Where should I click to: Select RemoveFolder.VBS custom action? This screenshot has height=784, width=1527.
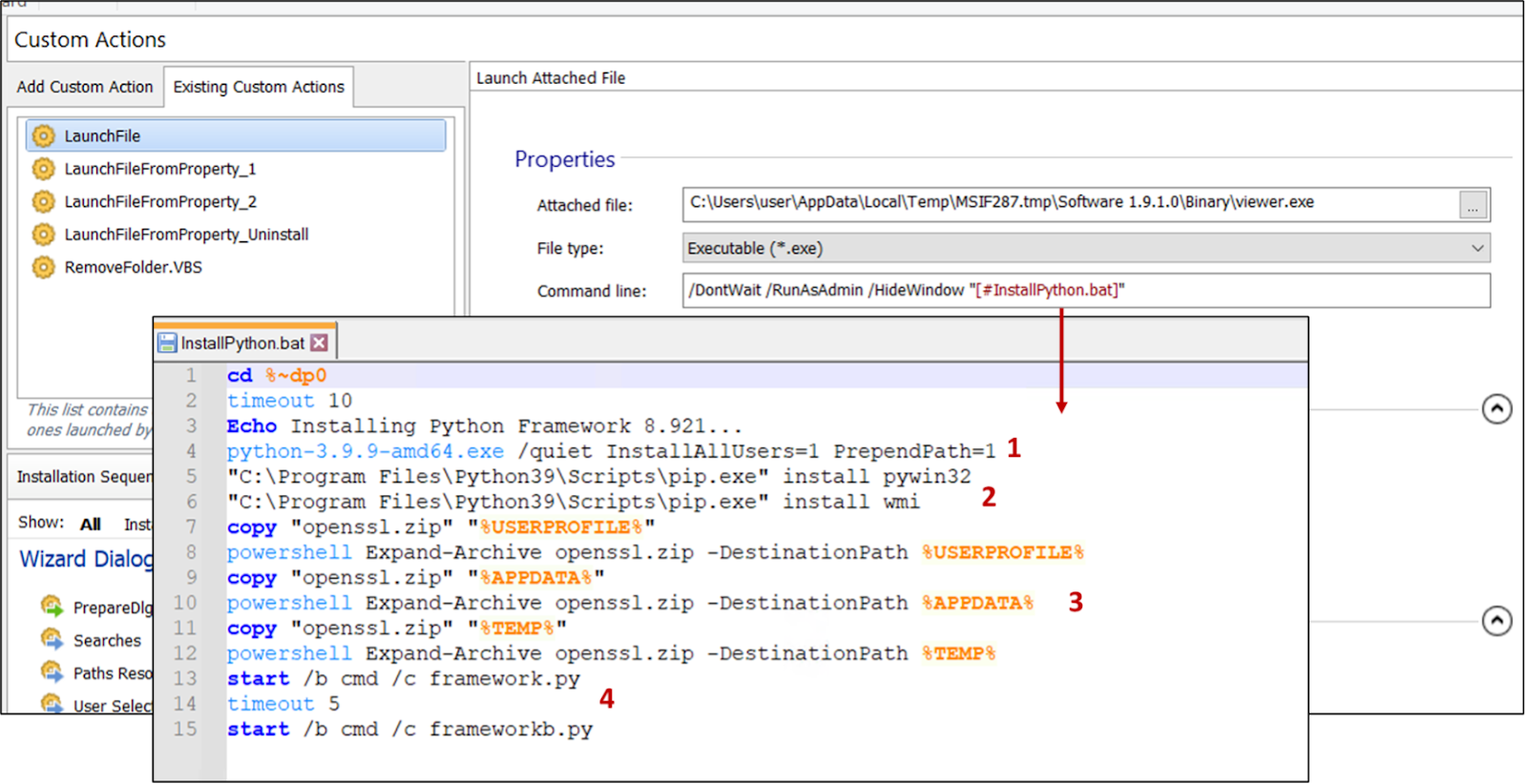134,267
